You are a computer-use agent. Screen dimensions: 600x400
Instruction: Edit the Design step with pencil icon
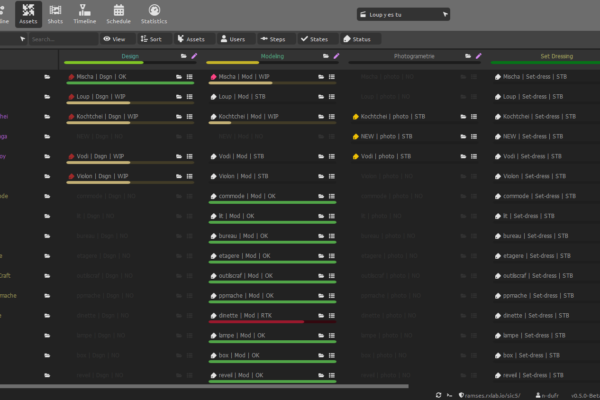coord(195,57)
